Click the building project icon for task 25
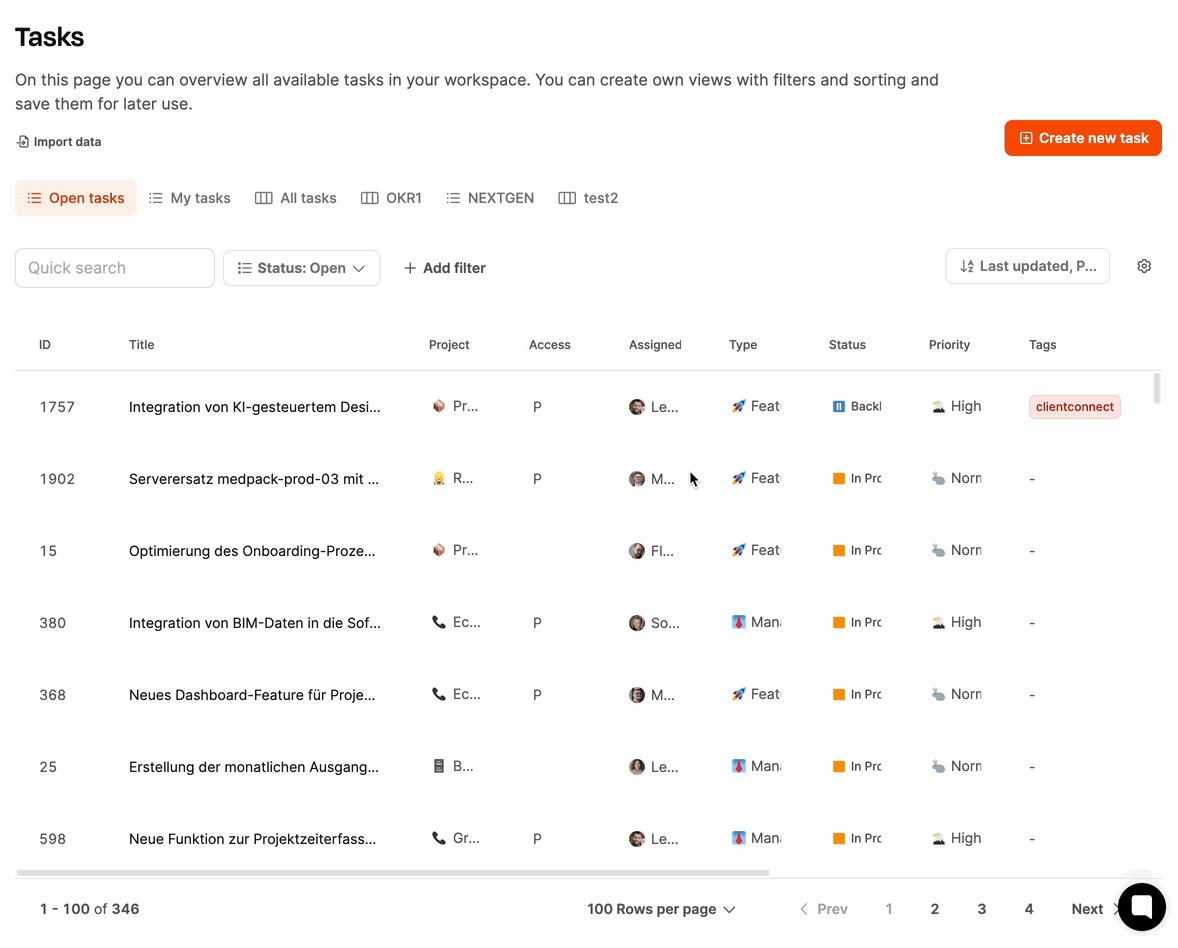 point(438,766)
